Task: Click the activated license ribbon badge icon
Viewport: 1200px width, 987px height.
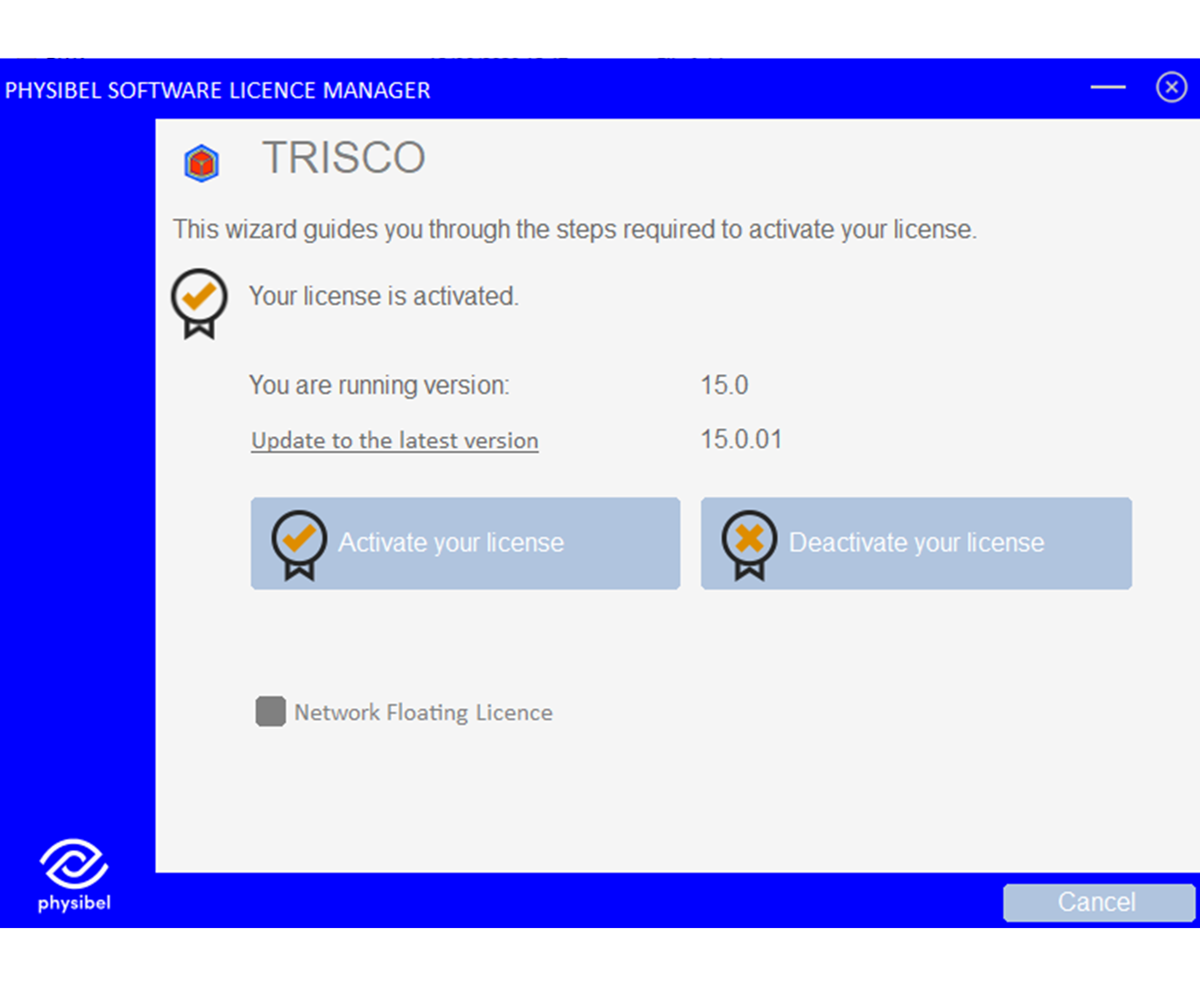Action: point(199,303)
